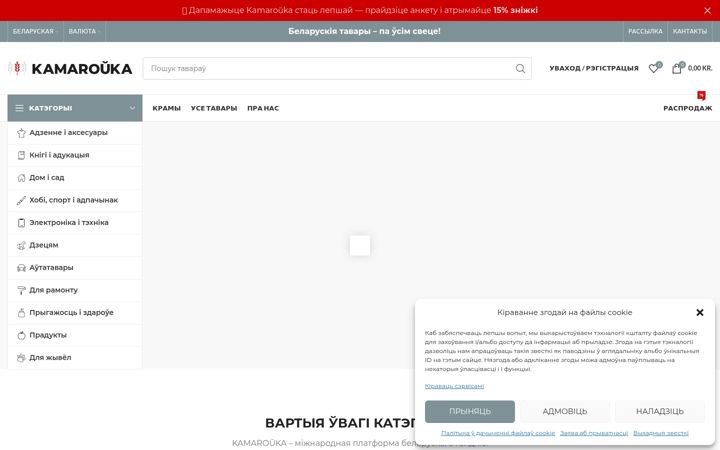720x450 pixels.
Task: Select the Электроніка і тэхніка category
Action: [x=75, y=223]
